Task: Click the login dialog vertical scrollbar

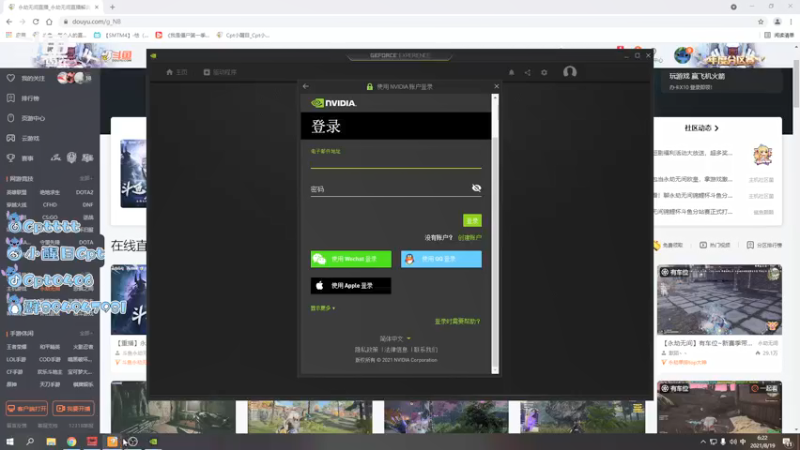Action: [x=495, y=234]
